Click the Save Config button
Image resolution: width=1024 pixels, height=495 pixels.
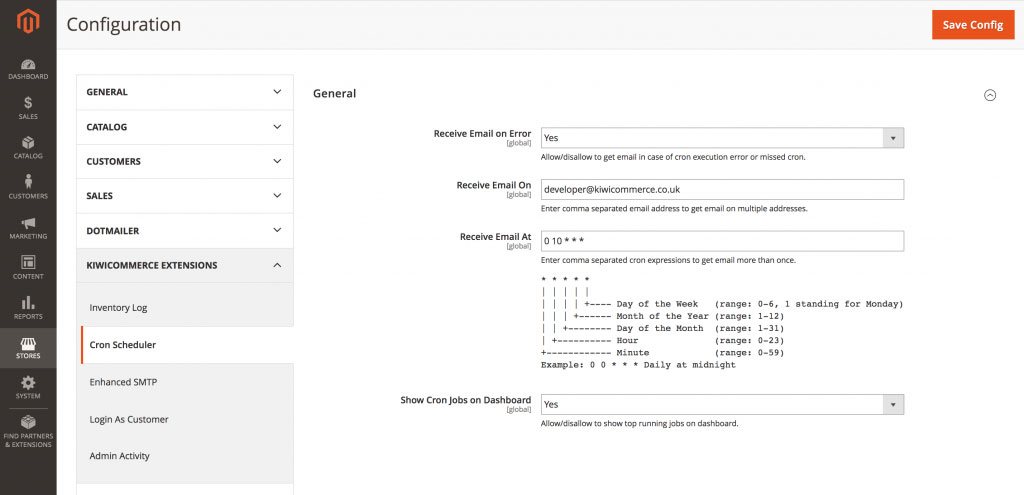coord(973,25)
